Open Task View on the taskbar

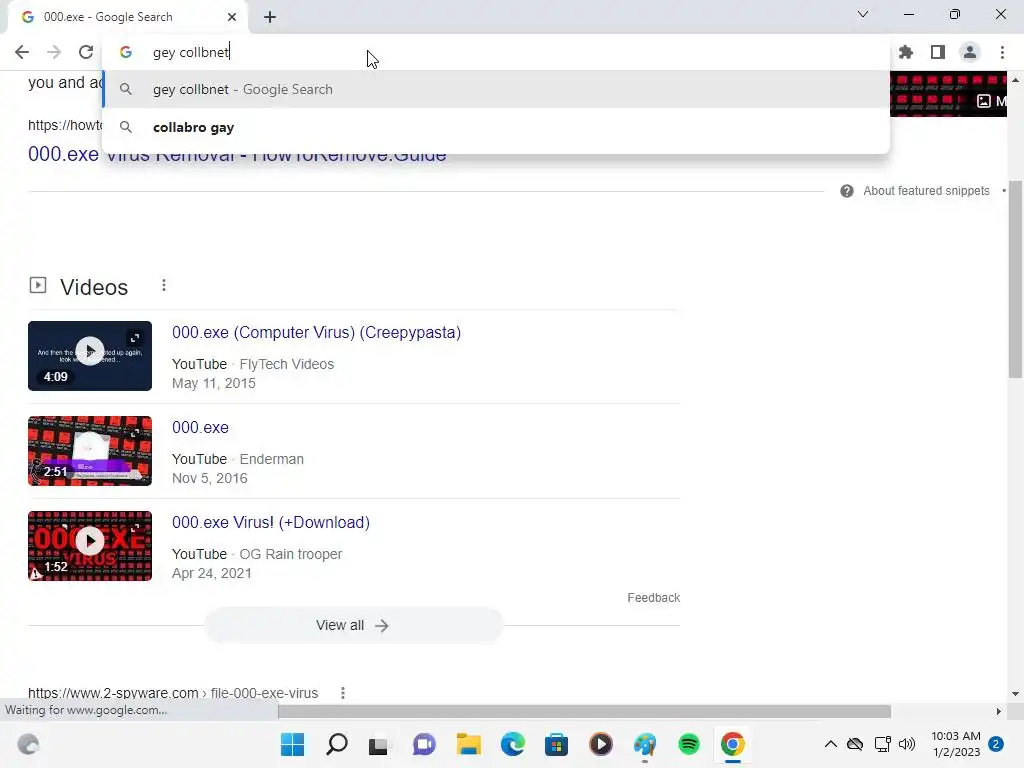click(378, 744)
